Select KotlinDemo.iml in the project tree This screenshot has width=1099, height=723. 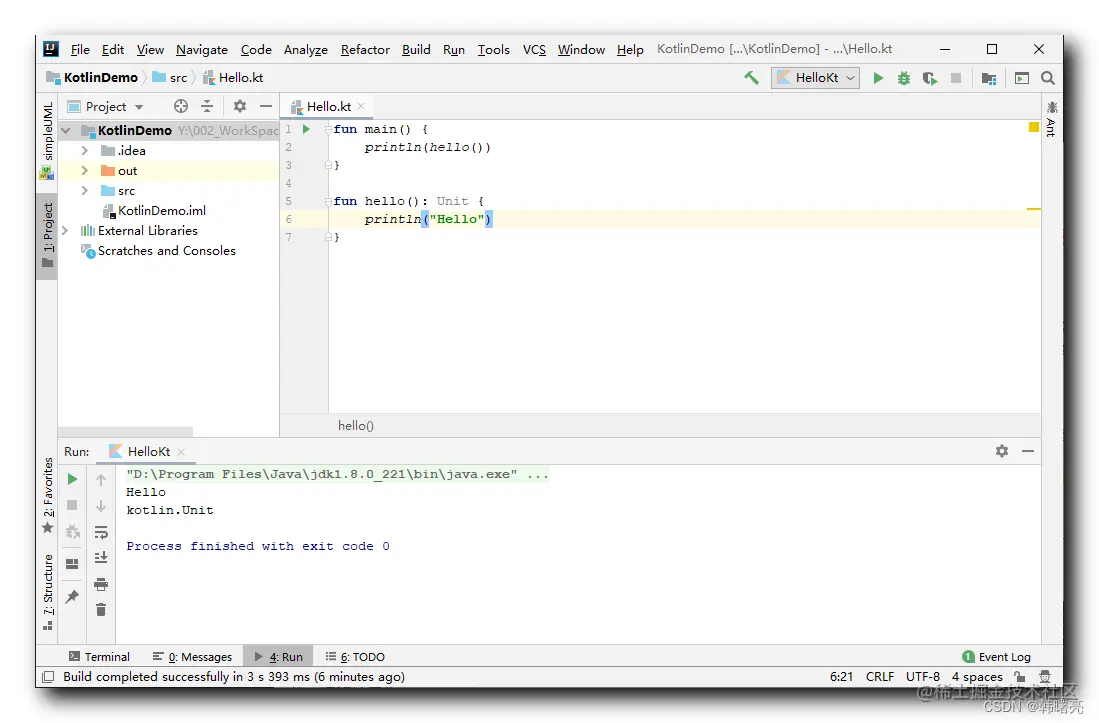click(161, 210)
